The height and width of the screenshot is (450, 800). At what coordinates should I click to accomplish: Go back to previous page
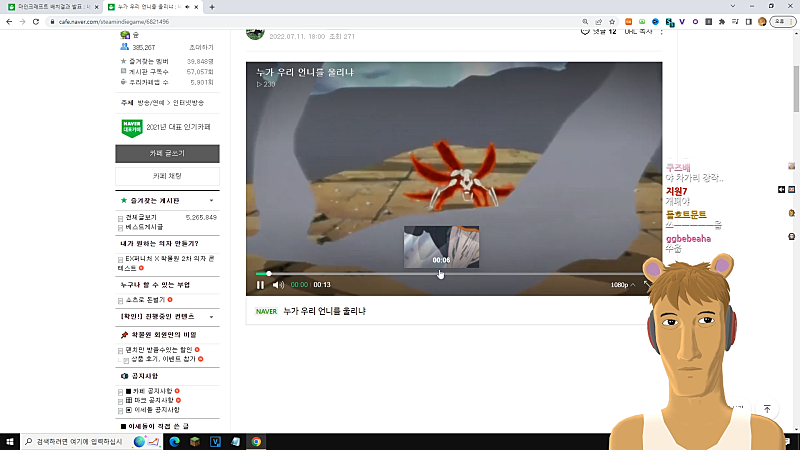[x=9, y=21]
